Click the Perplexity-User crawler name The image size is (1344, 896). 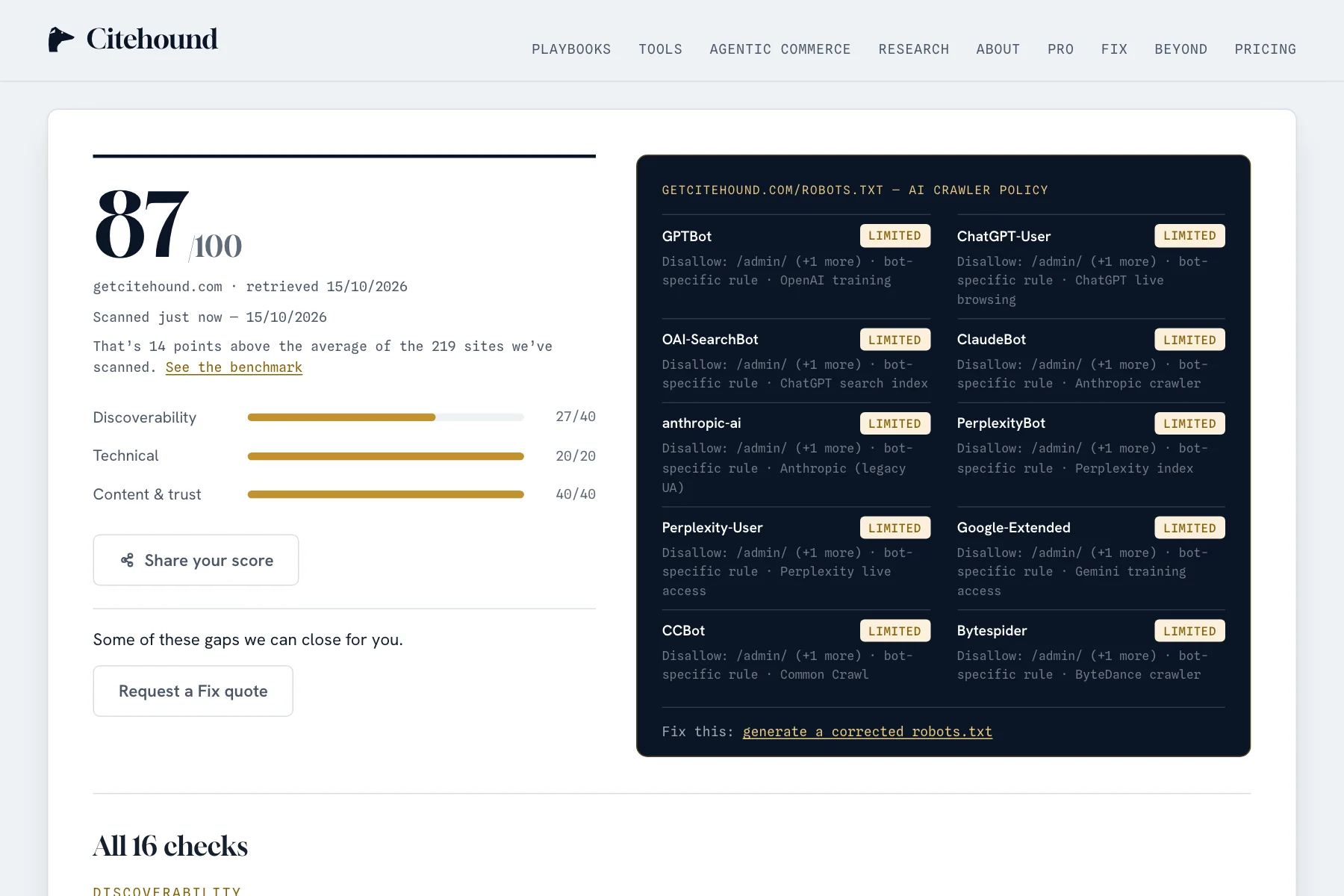[712, 528]
